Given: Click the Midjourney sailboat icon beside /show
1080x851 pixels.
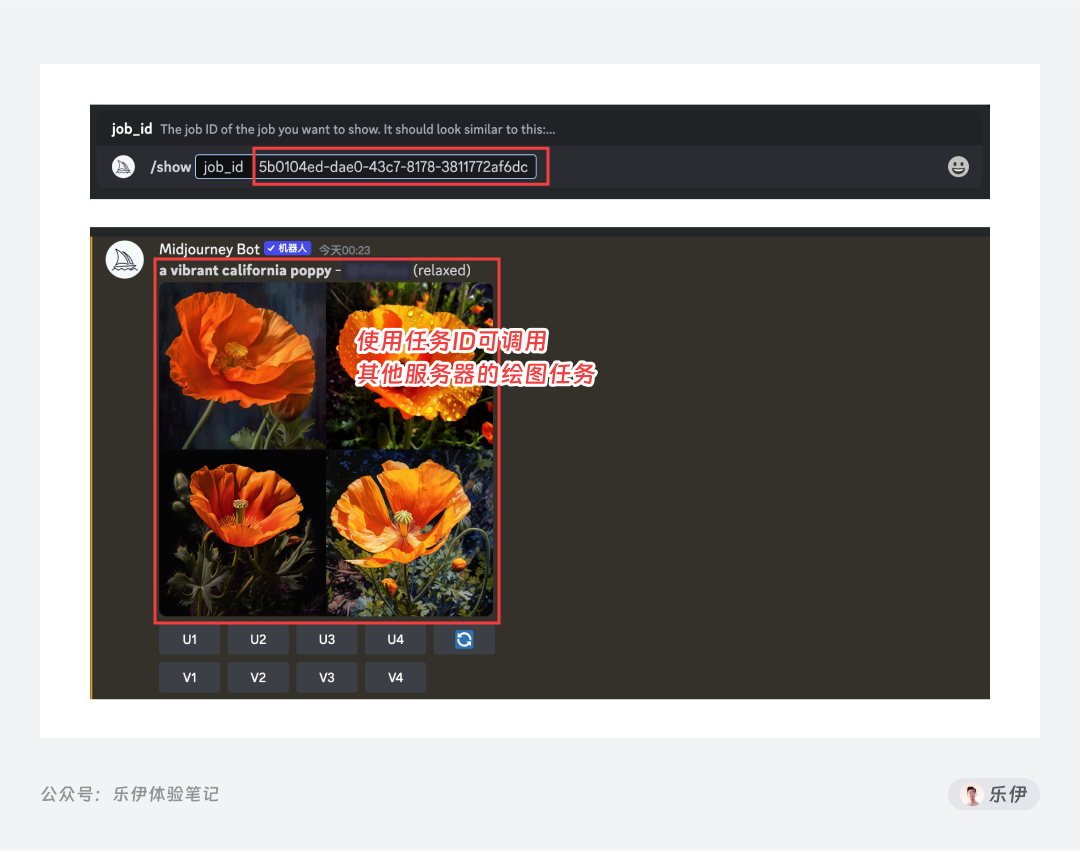Looking at the screenshot, I should tap(123, 167).
